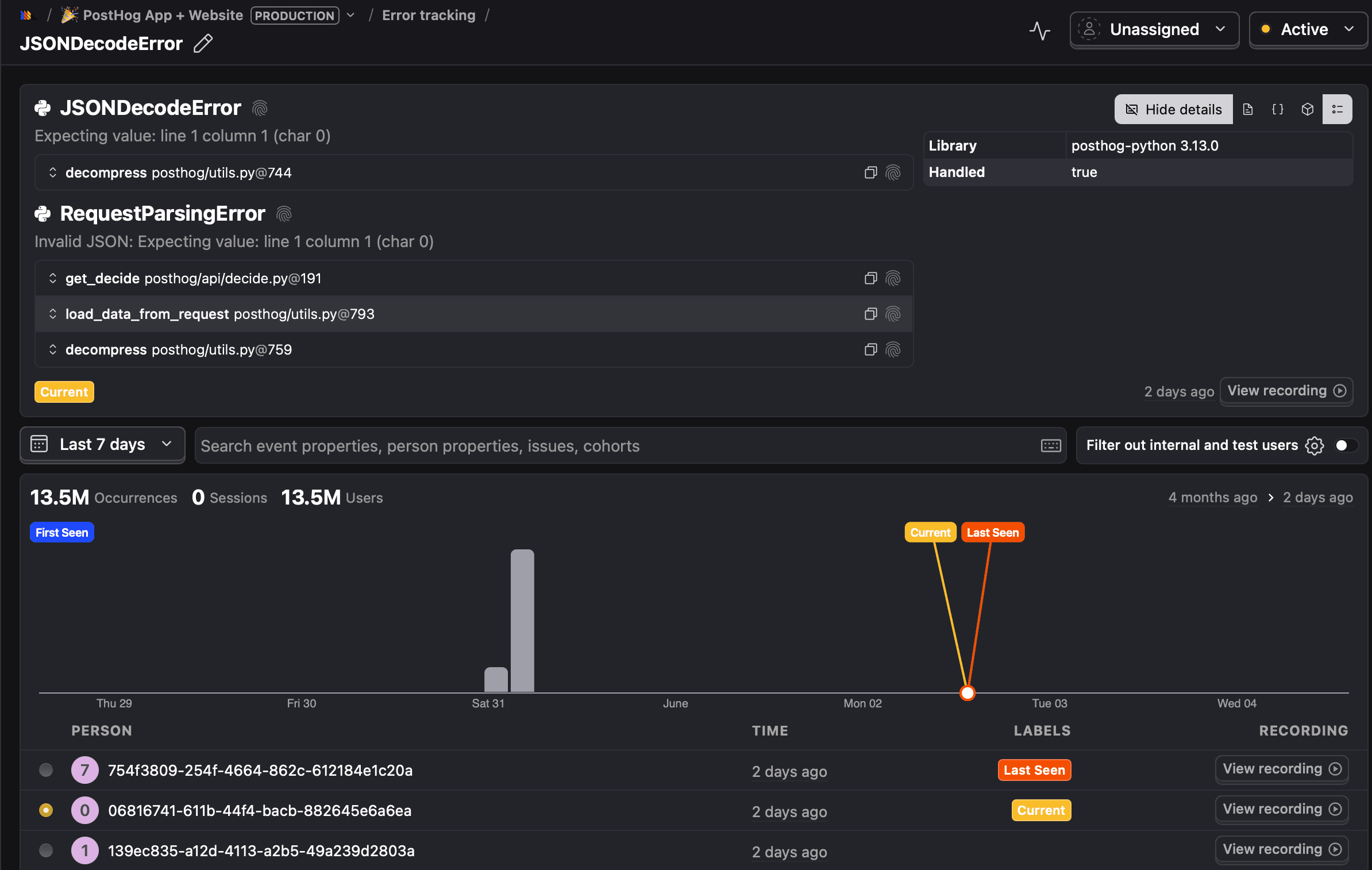Go to PostHog App + Website breadcrumb

click(x=163, y=16)
